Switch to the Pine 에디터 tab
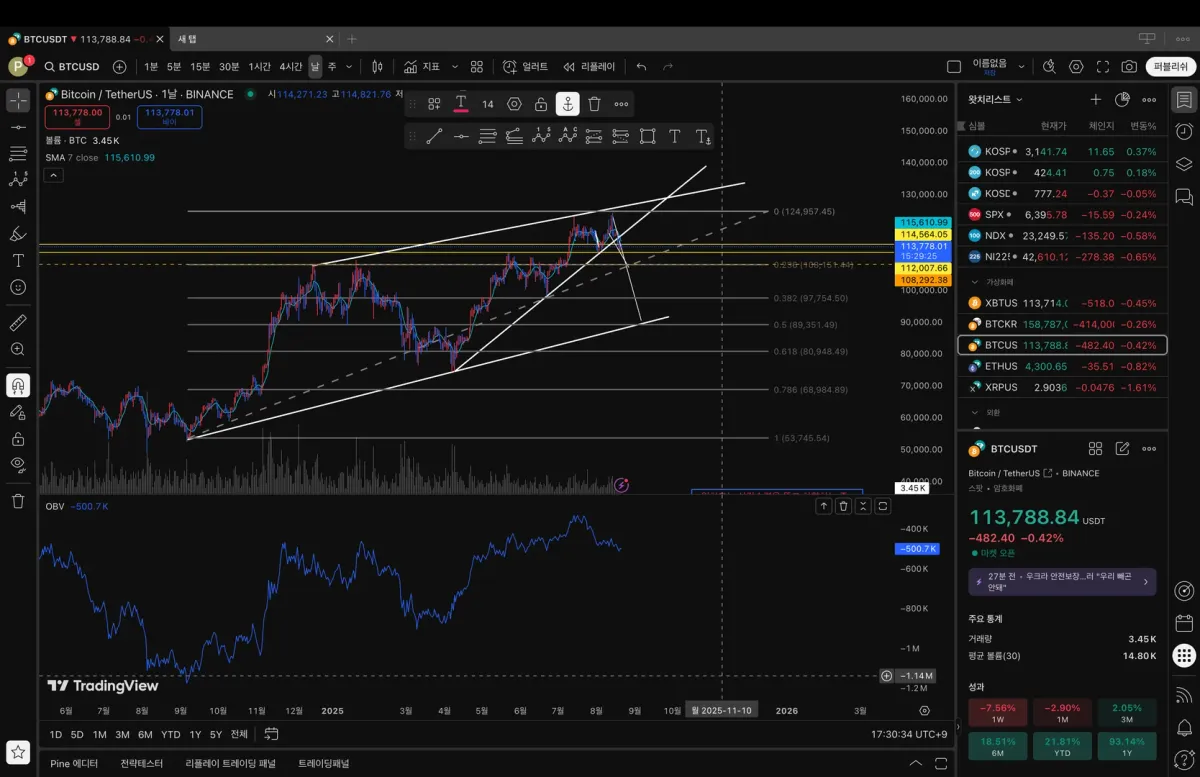 pos(74,763)
